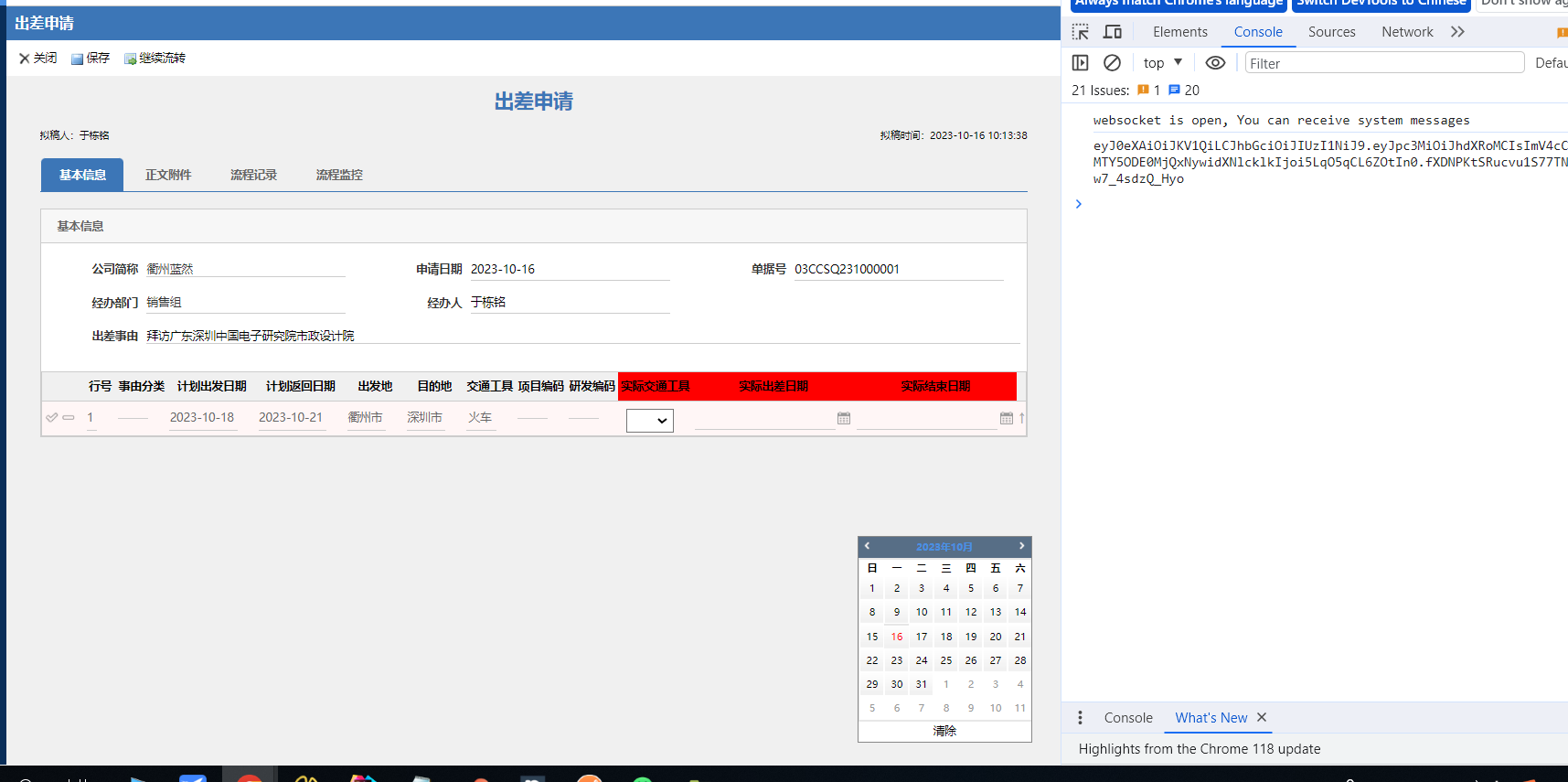Expand more DevTools tabs with the chevrons
Viewport: 1568px width, 782px height.
[1457, 32]
